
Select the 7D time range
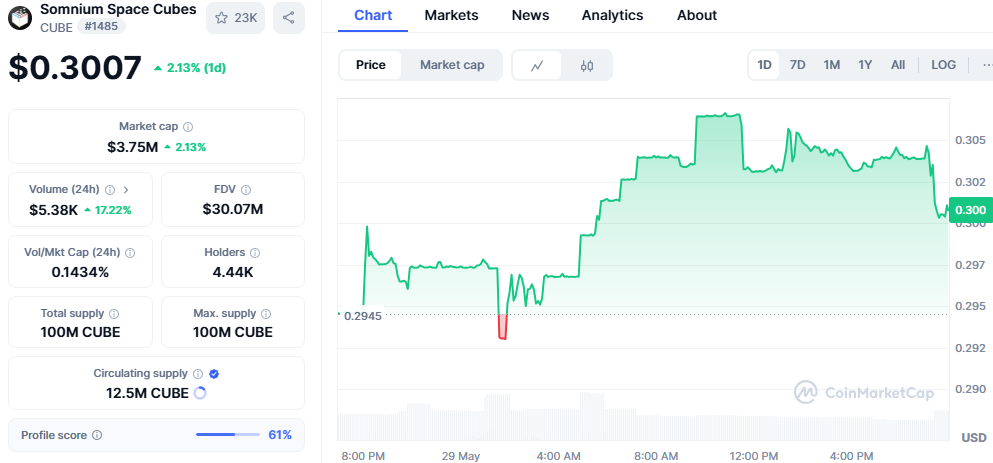click(x=797, y=65)
